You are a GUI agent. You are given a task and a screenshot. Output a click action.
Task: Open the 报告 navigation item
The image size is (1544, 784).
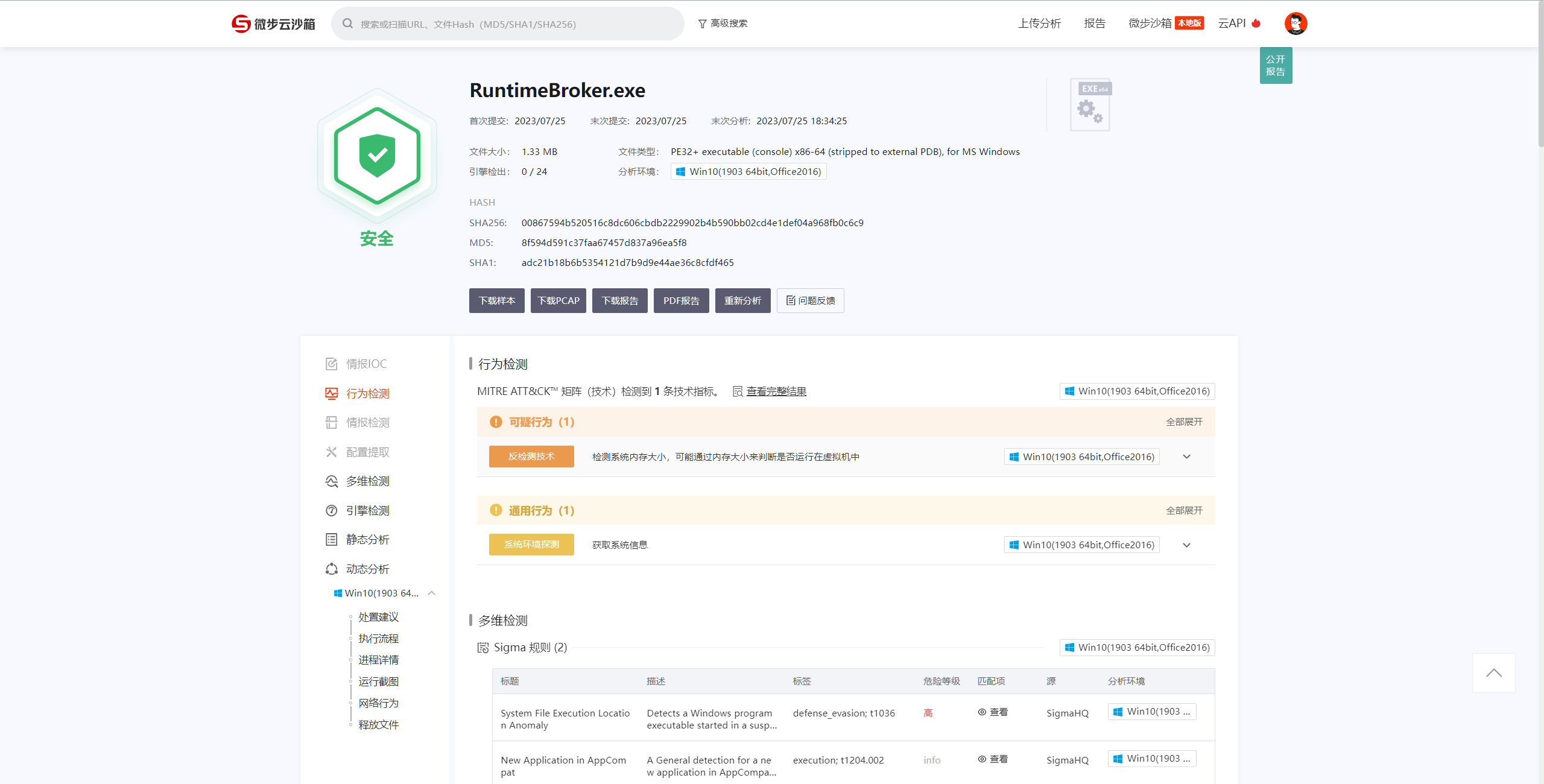tap(1094, 24)
